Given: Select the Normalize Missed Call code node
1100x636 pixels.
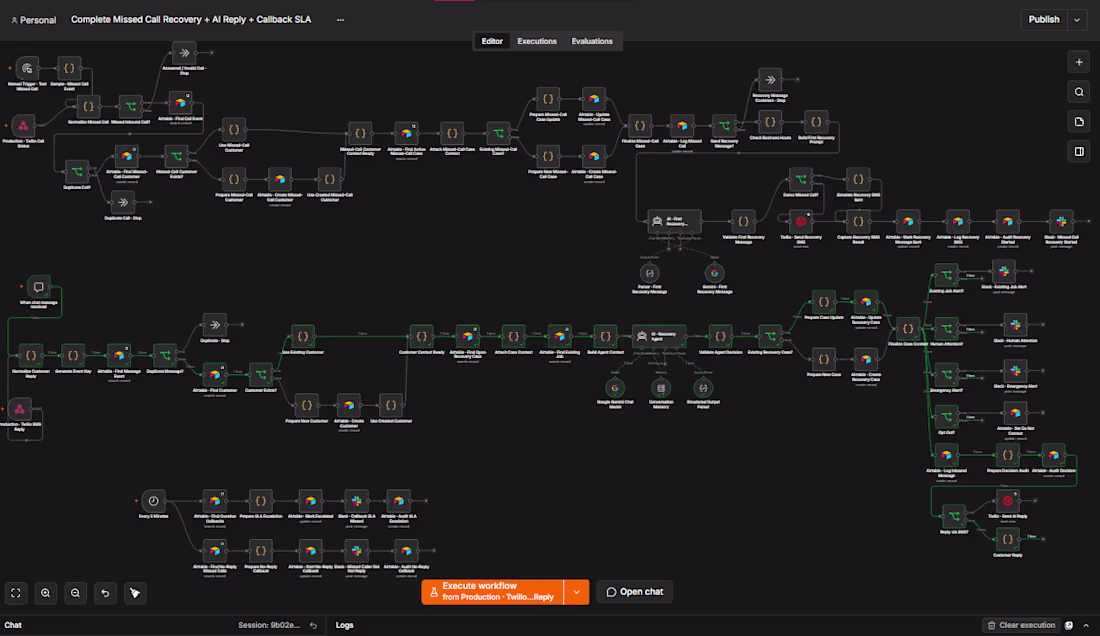Looking at the screenshot, I should [88, 107].
